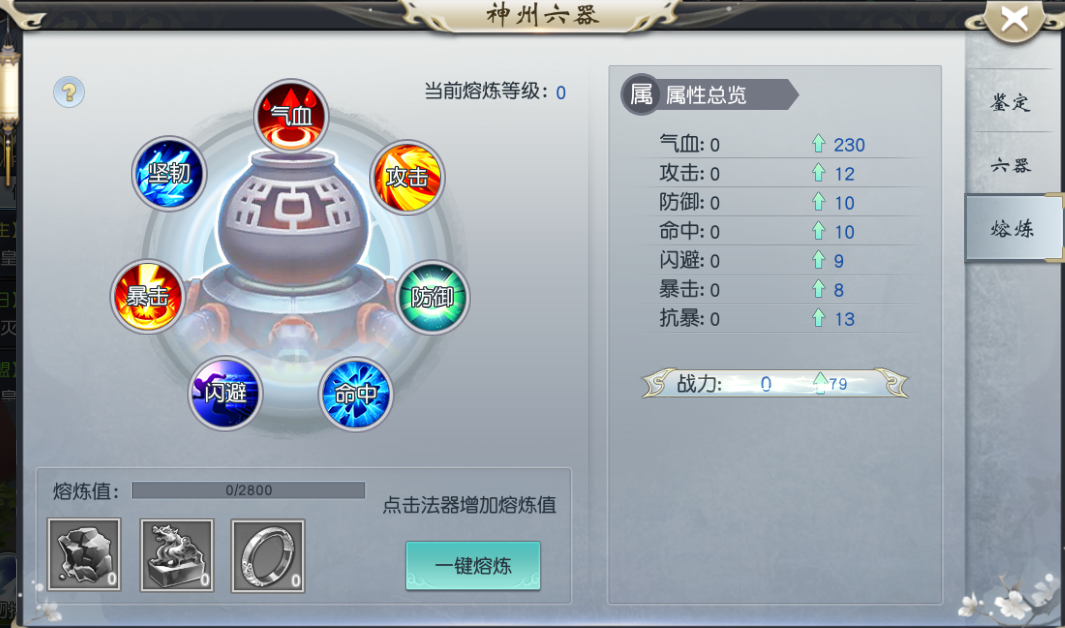Select the 闪避 attribute orb
This screenshot has height=628, width=1065.
click(225, 393)
